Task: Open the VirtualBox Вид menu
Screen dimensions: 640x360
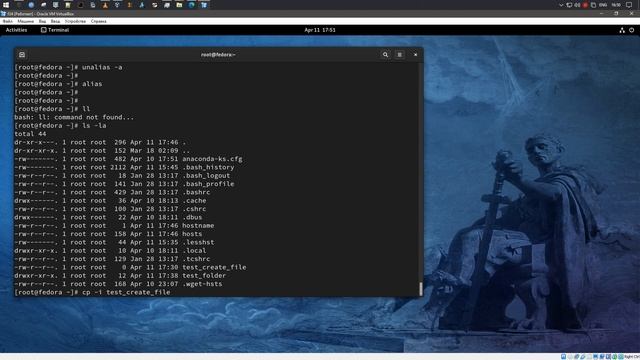Action: pyautogui.click(x=42, y=21)
